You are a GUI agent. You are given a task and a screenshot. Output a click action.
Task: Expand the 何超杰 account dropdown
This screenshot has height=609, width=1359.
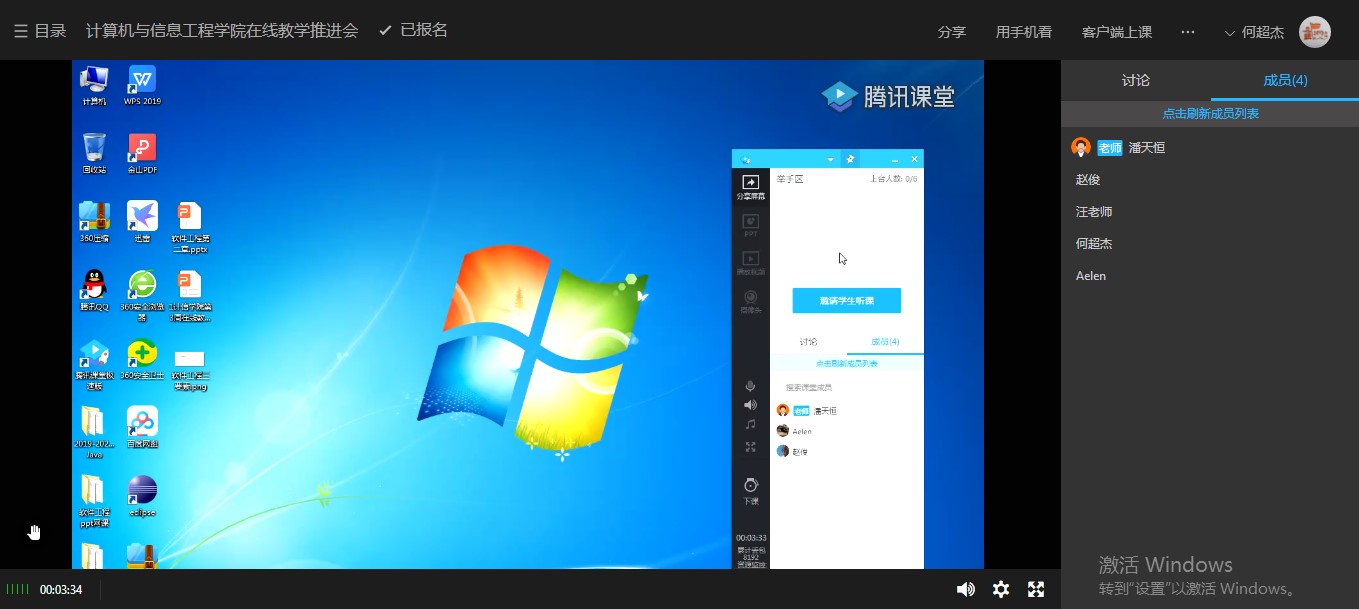pos(1255,32)
